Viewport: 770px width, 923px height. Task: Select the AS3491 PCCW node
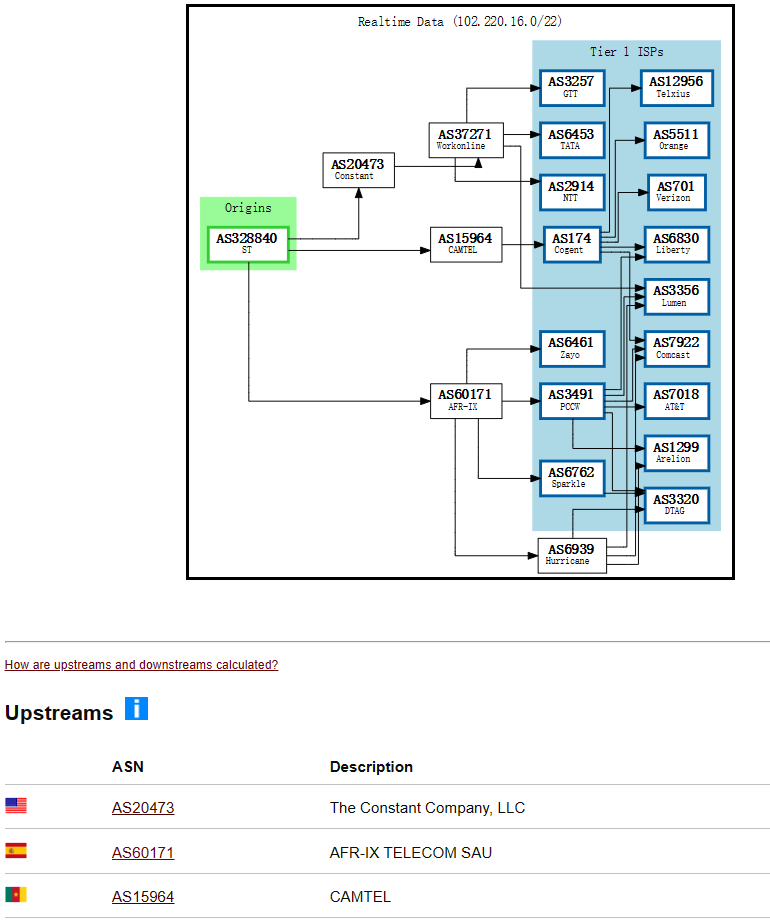click(x=571, y=400)
